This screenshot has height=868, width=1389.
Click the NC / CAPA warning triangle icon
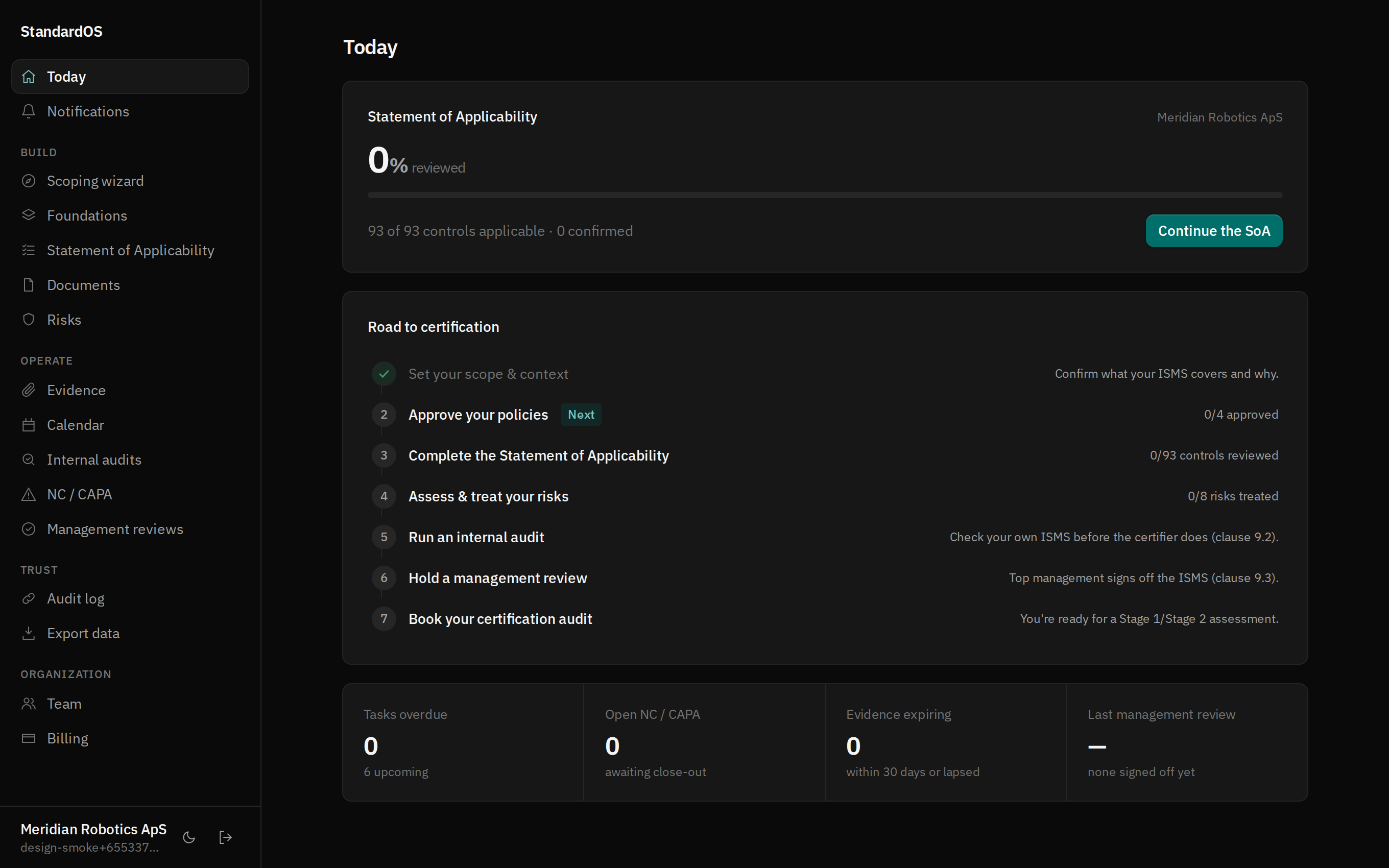coord(29,494)
